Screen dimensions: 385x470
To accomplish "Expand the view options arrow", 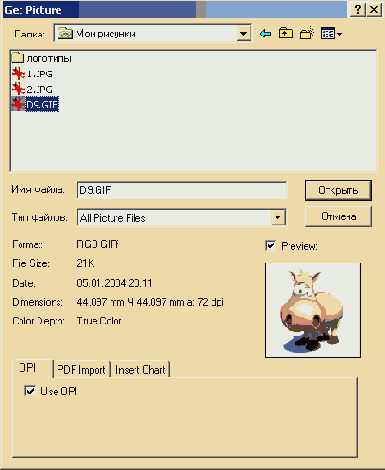I will coord(339,34).
